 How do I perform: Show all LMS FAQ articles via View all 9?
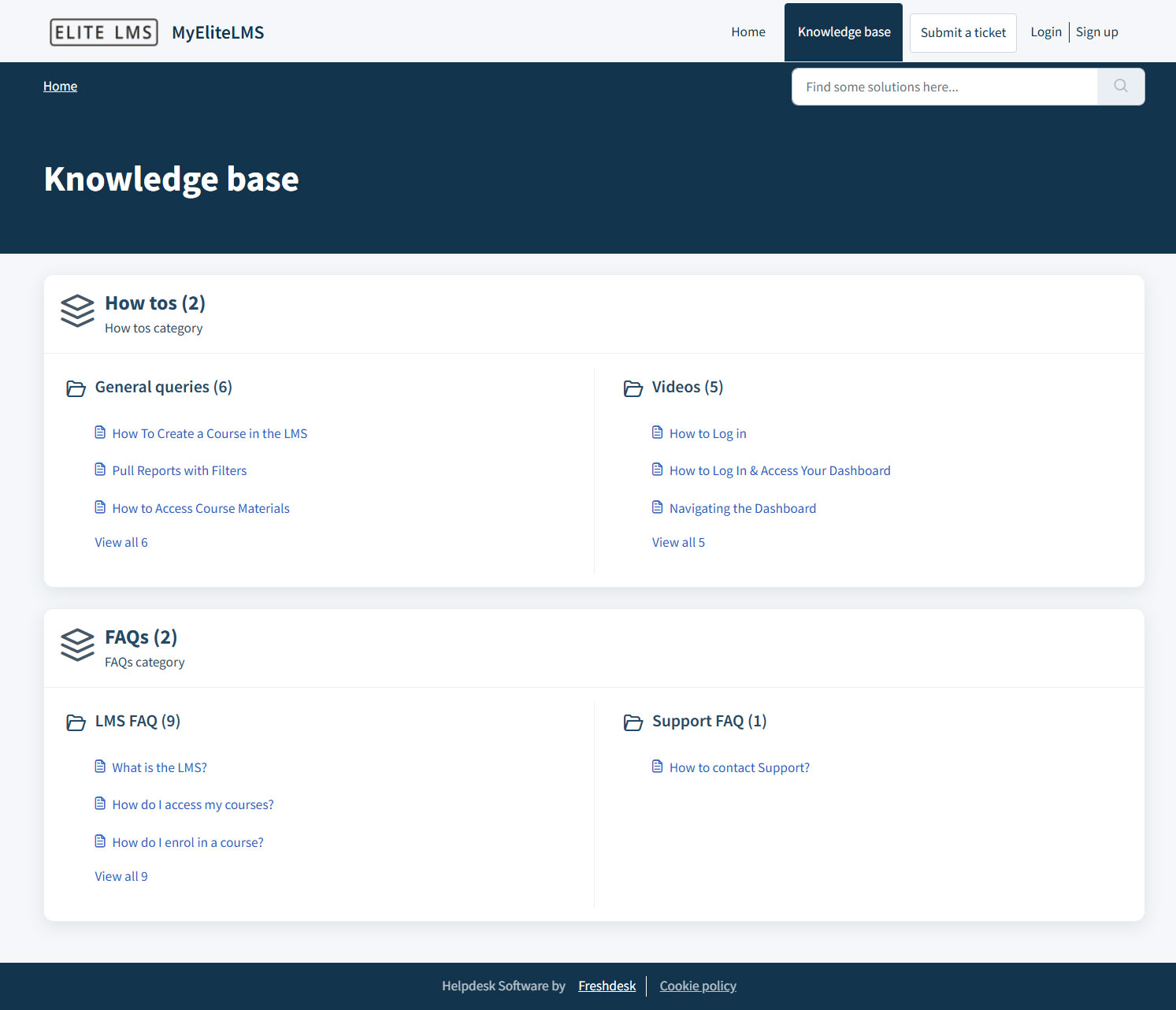(x=121, y=876)
